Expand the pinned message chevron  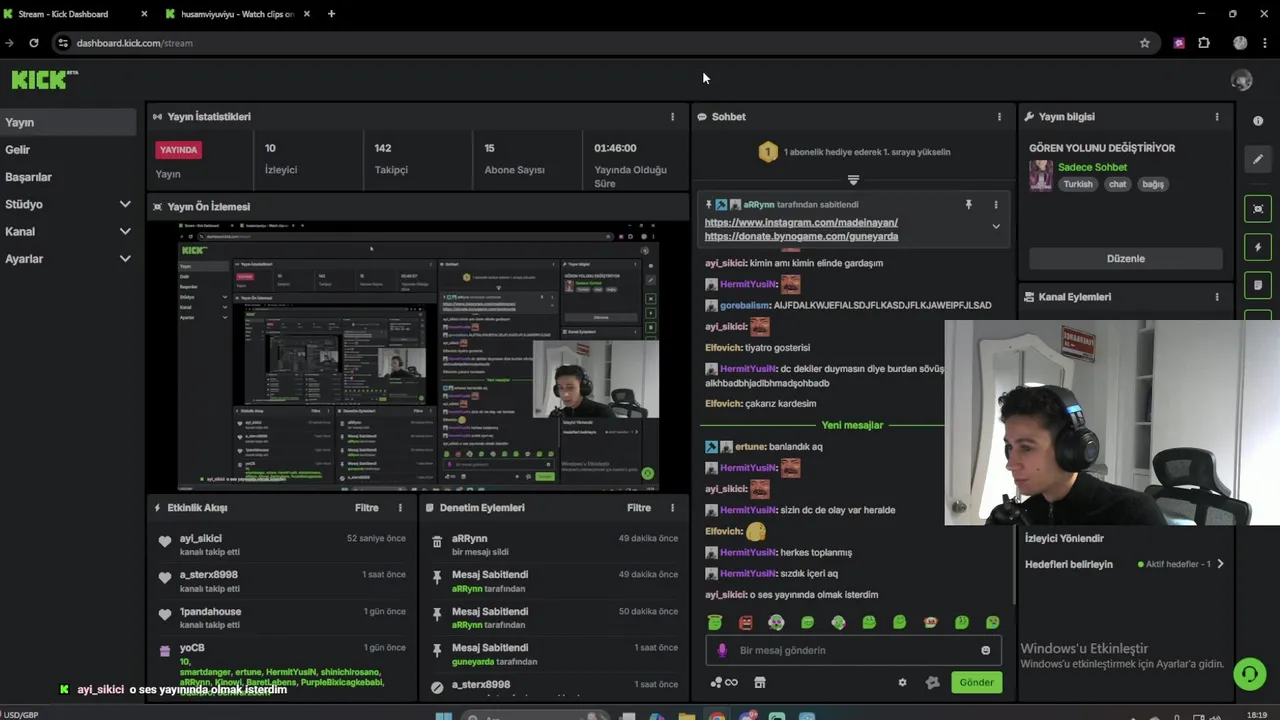pyautogui.click(x=996, y=227)
